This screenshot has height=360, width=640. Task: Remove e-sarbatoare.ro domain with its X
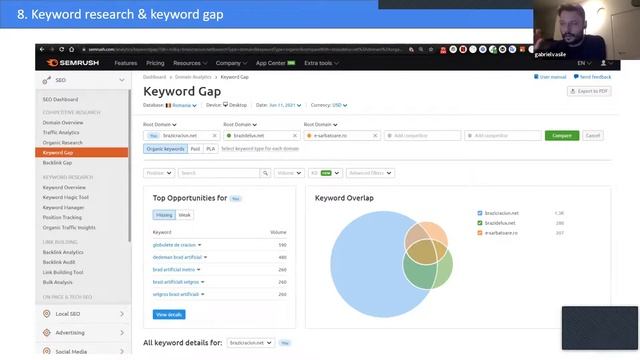tap(375, 136)
